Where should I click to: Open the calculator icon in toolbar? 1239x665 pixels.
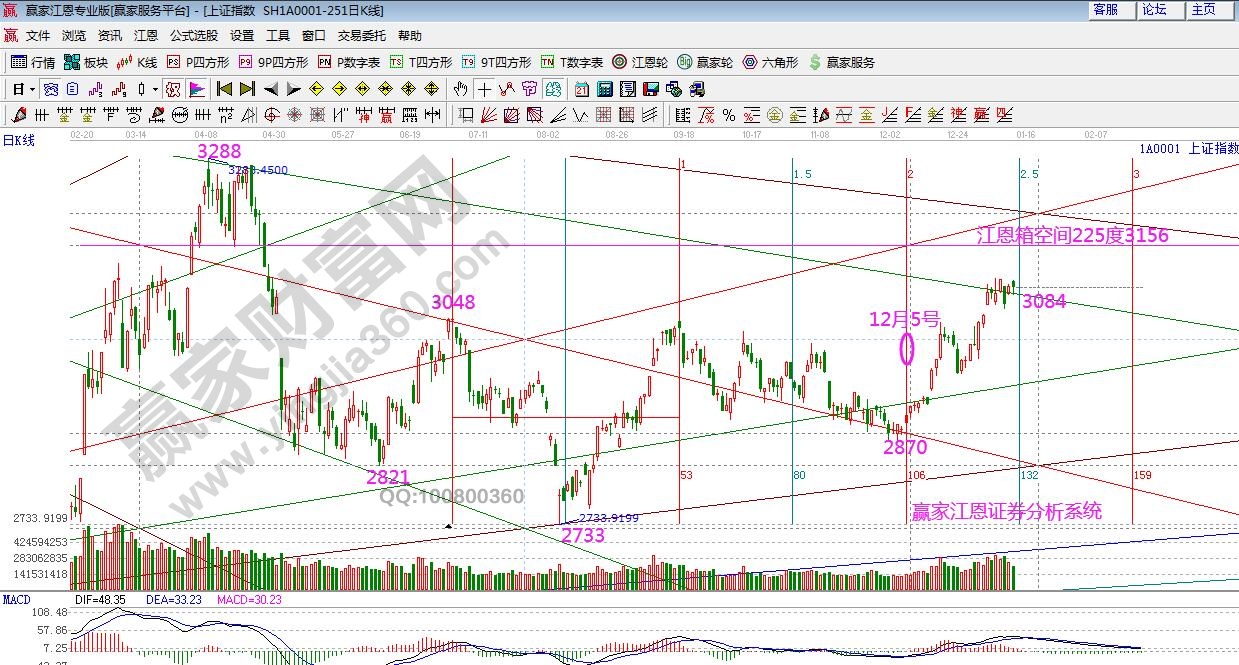[x=604, y=89]
